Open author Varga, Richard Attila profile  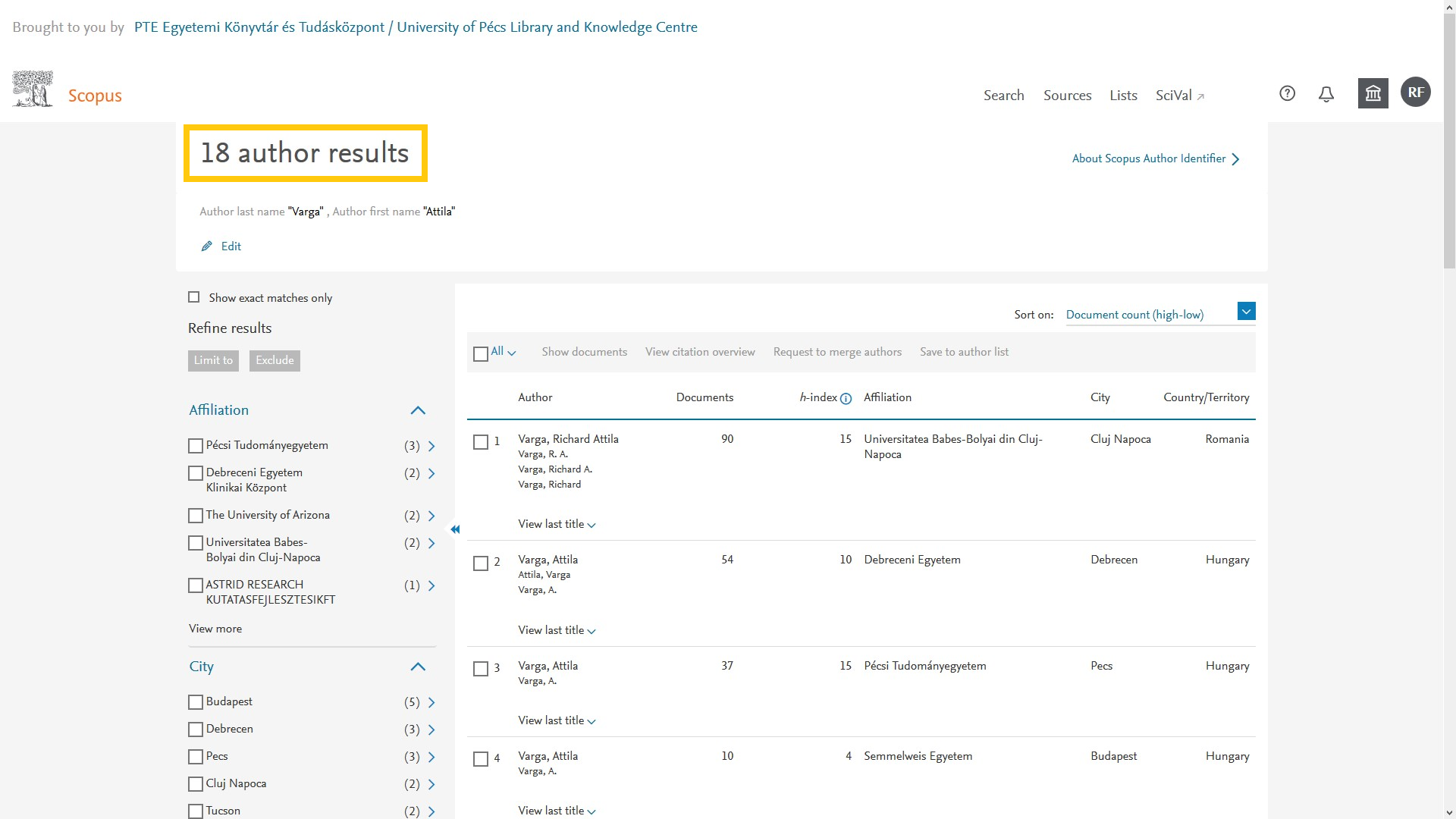pyautogui.click(x=568, y=439)
